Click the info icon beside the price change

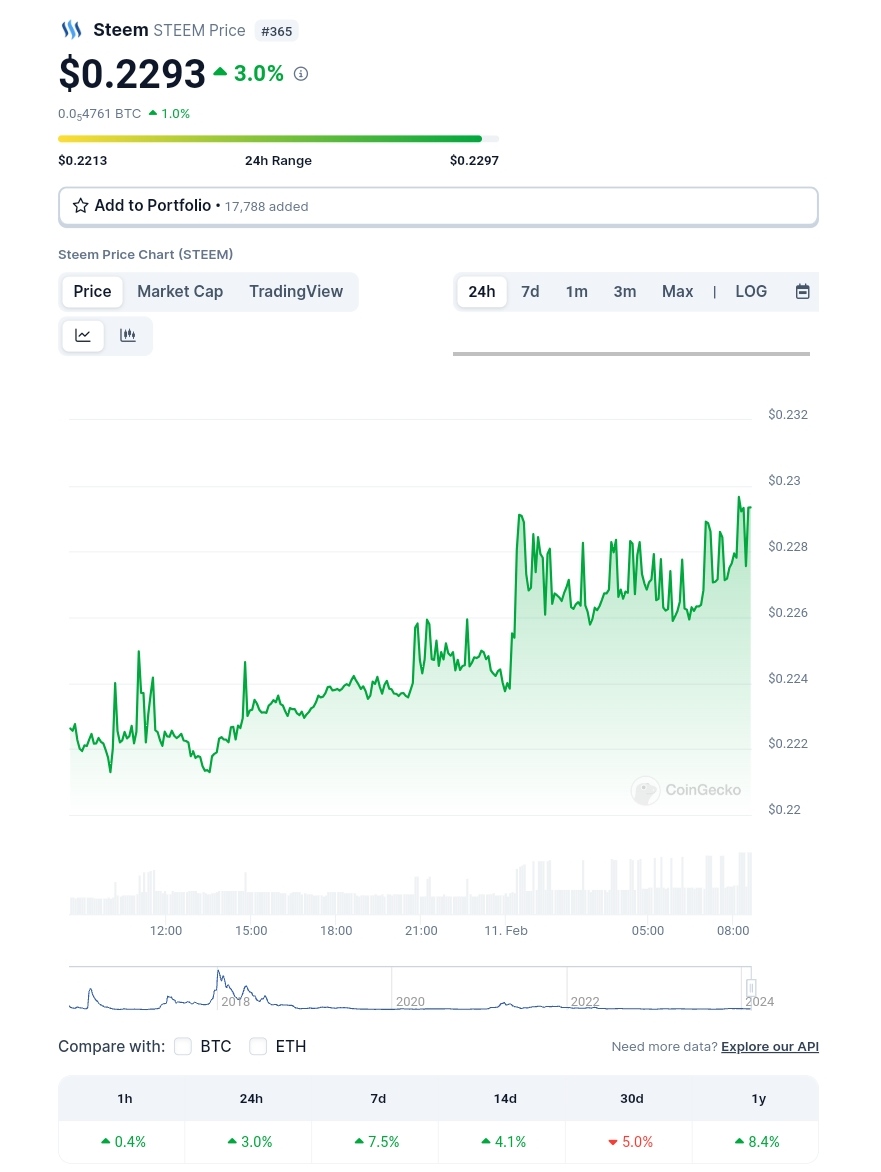(x=300, y=73)
